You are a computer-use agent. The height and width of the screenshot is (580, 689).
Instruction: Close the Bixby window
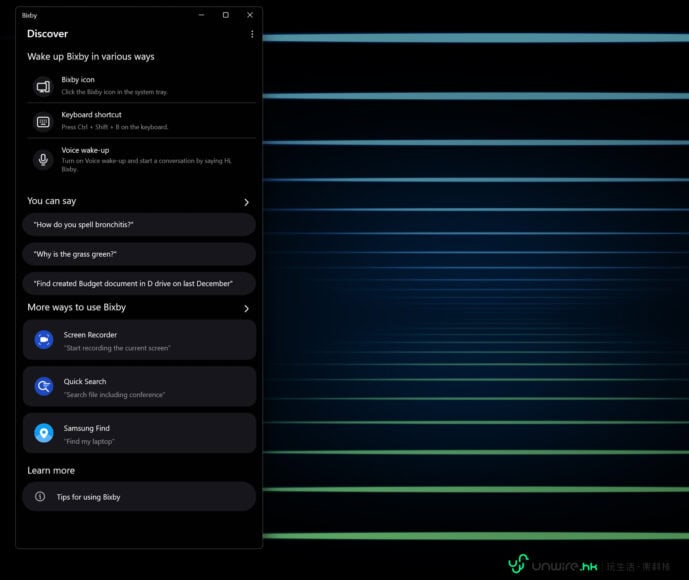tap(250, 15)
